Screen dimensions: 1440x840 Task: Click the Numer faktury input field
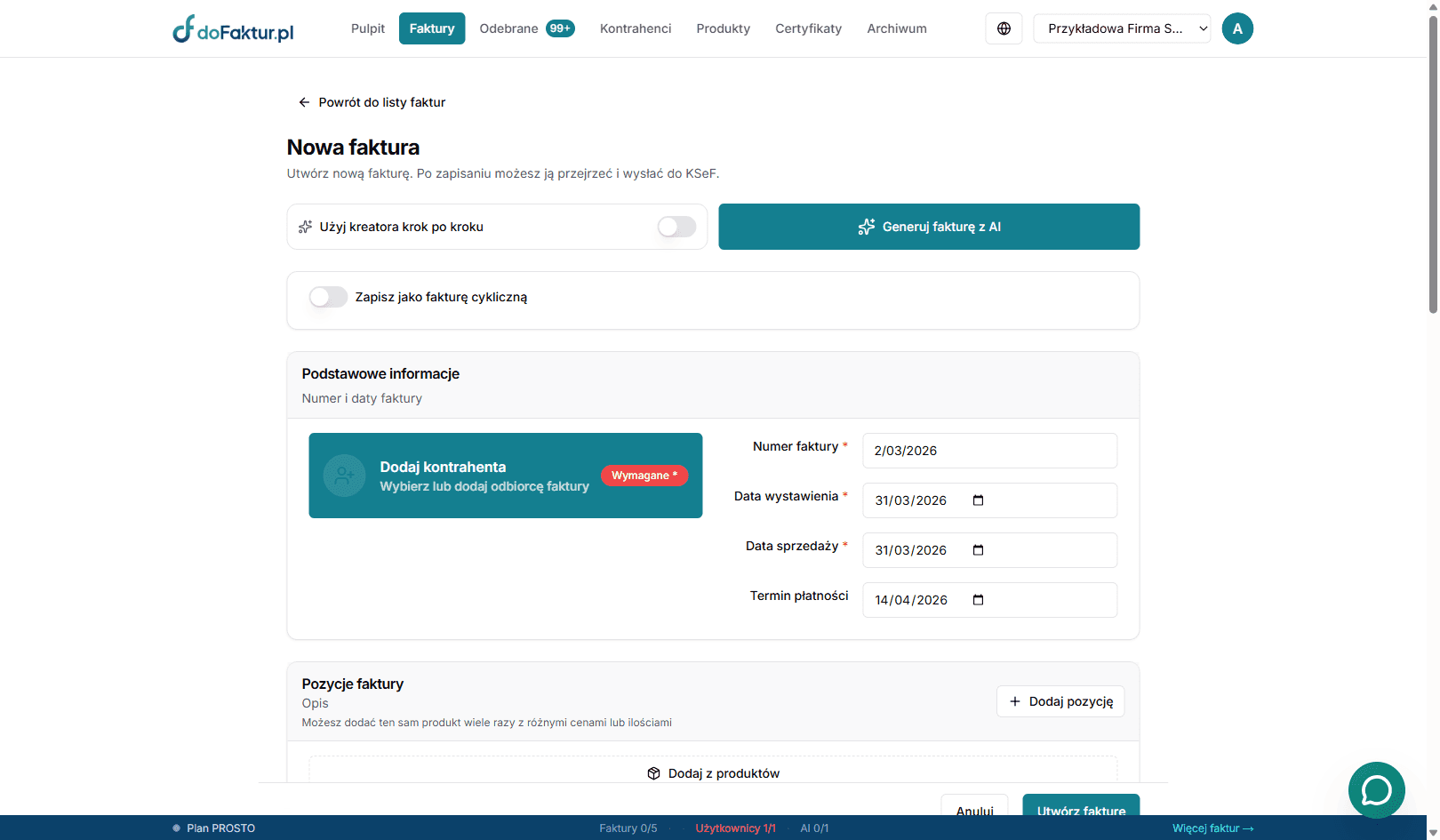(988, 451)
